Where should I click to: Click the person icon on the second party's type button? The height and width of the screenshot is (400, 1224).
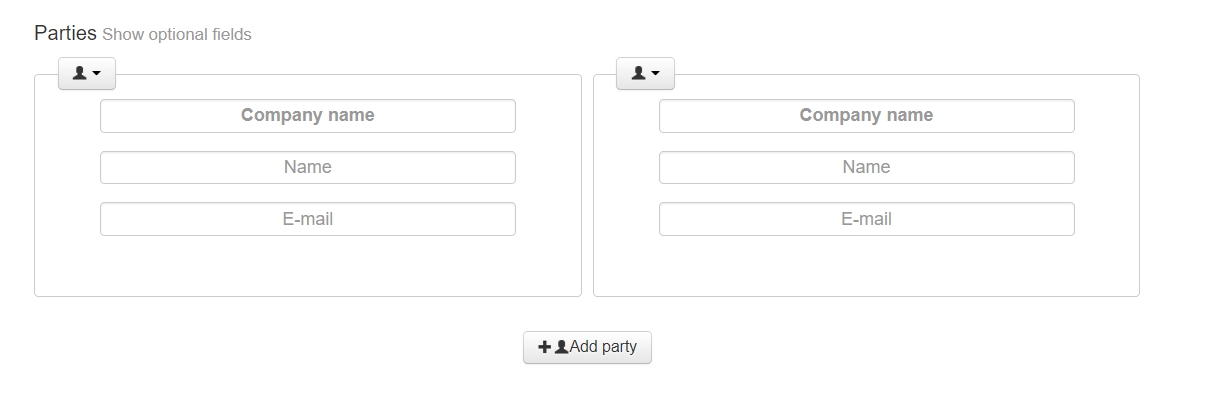coord(638,73)
